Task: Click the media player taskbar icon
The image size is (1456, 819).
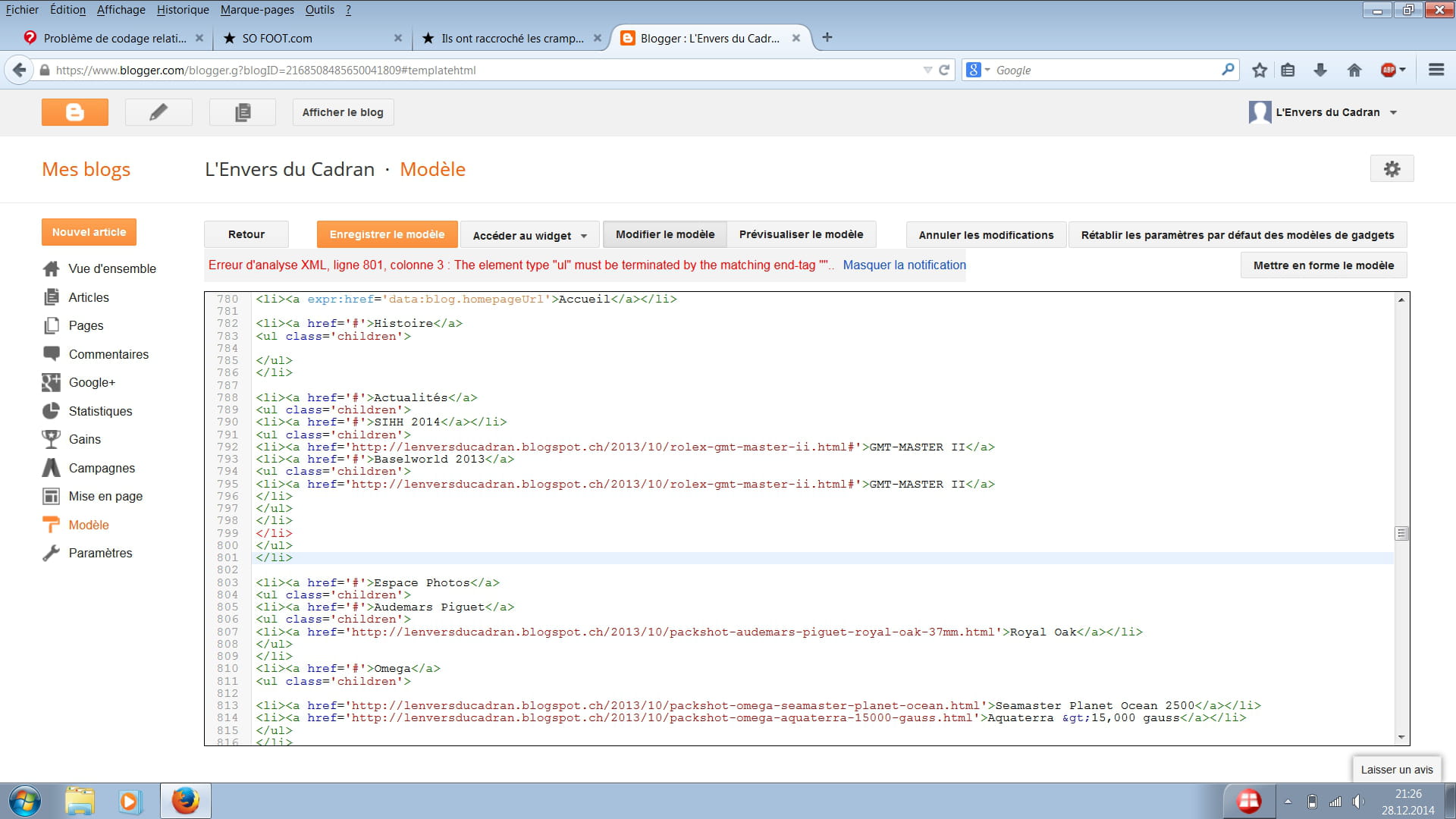Action: click(129, 801)
